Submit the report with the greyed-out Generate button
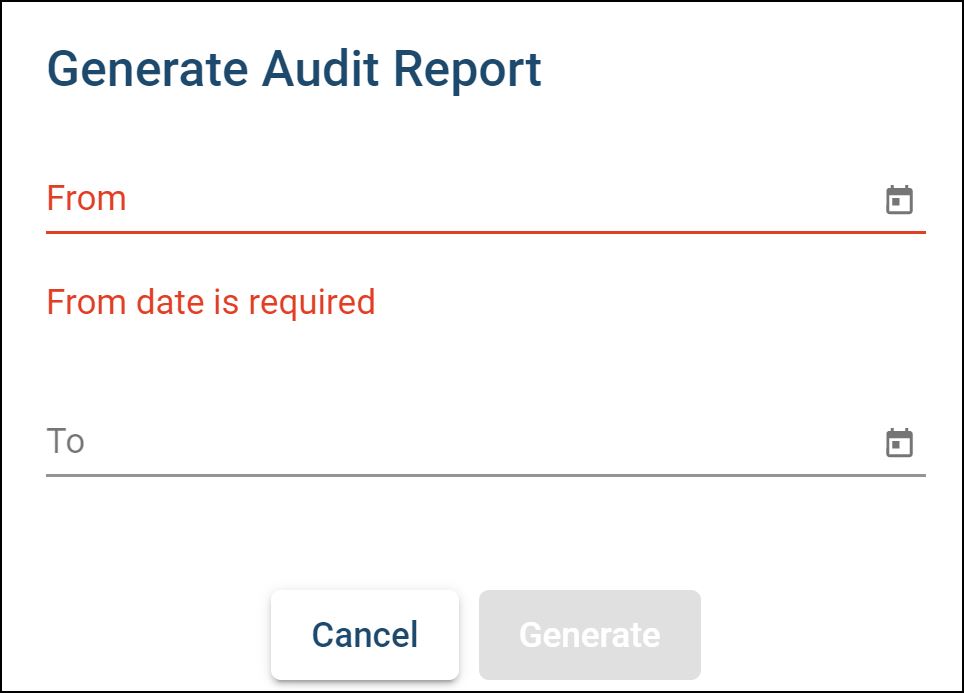The image size is (964, 693). tap(589, 635)
